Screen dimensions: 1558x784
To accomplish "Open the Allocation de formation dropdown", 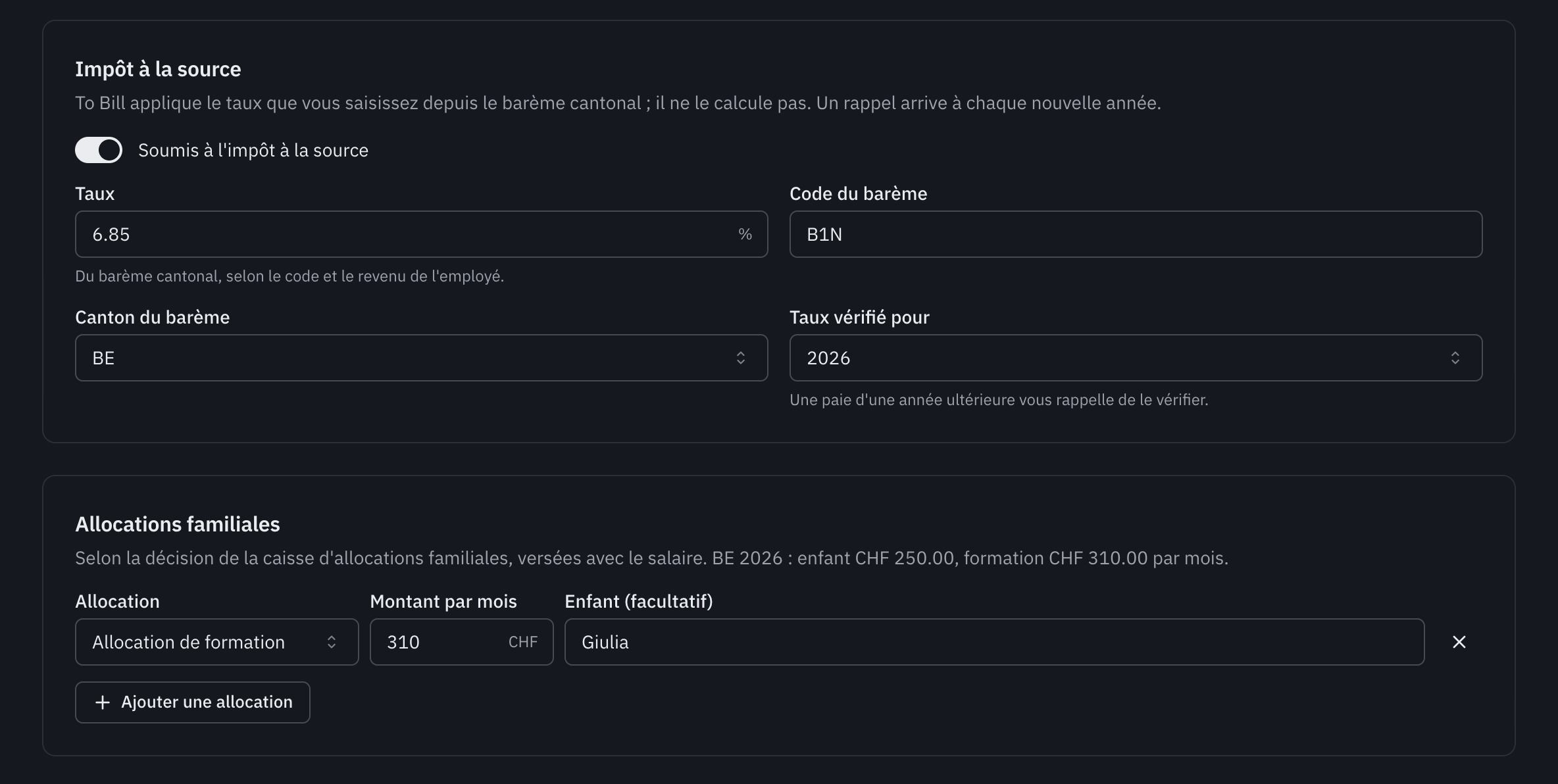I will pyautogui.click(x=216, y=642).
